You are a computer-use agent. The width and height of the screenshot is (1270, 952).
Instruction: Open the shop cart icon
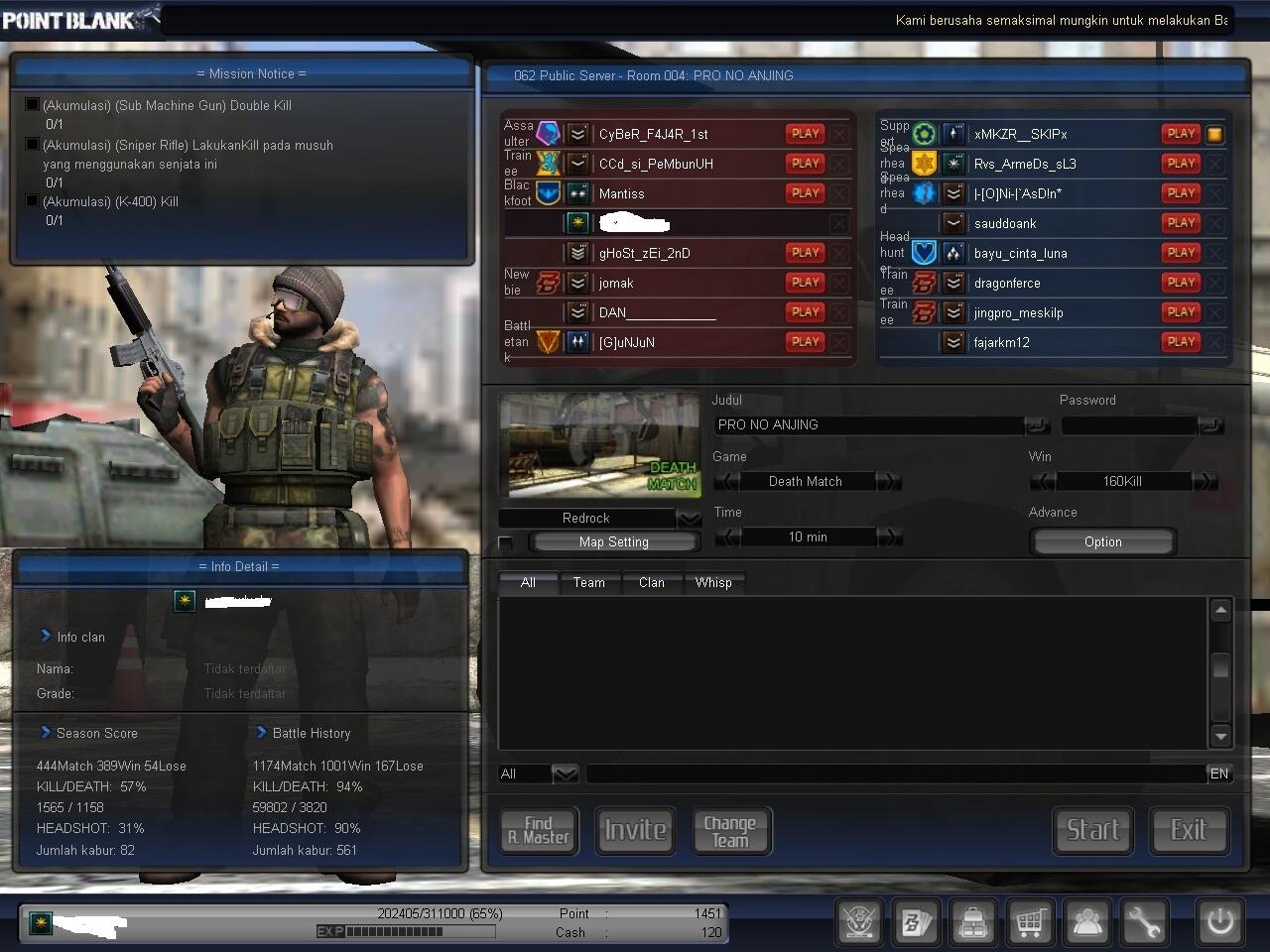[1030, 922]
